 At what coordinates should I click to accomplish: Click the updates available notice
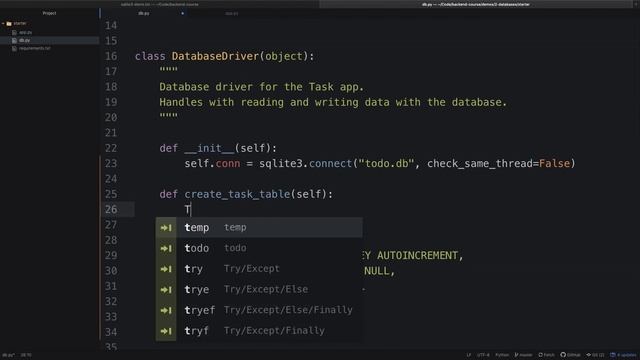[623, 355]
